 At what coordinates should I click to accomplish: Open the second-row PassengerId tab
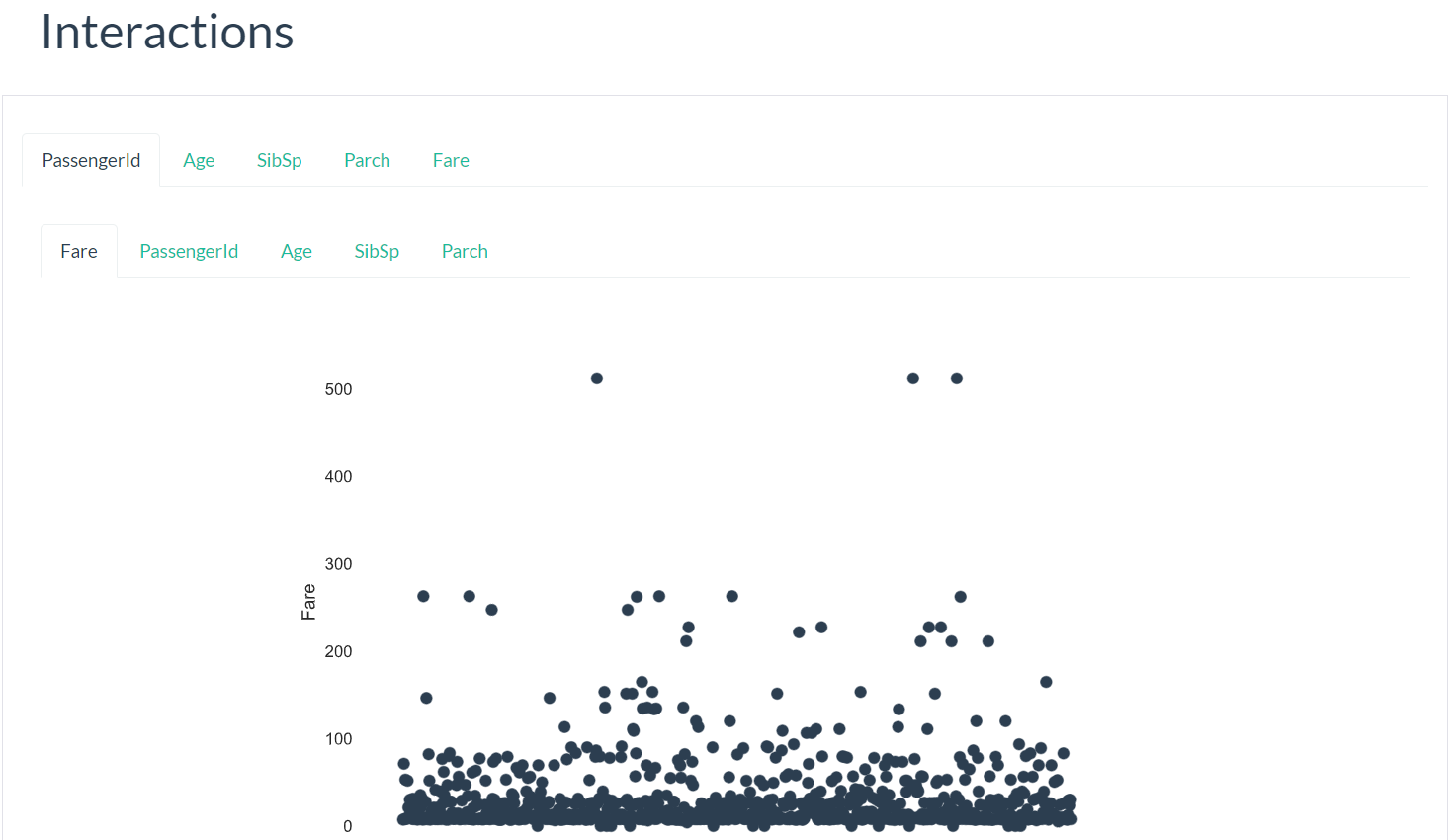coord(189,251)
